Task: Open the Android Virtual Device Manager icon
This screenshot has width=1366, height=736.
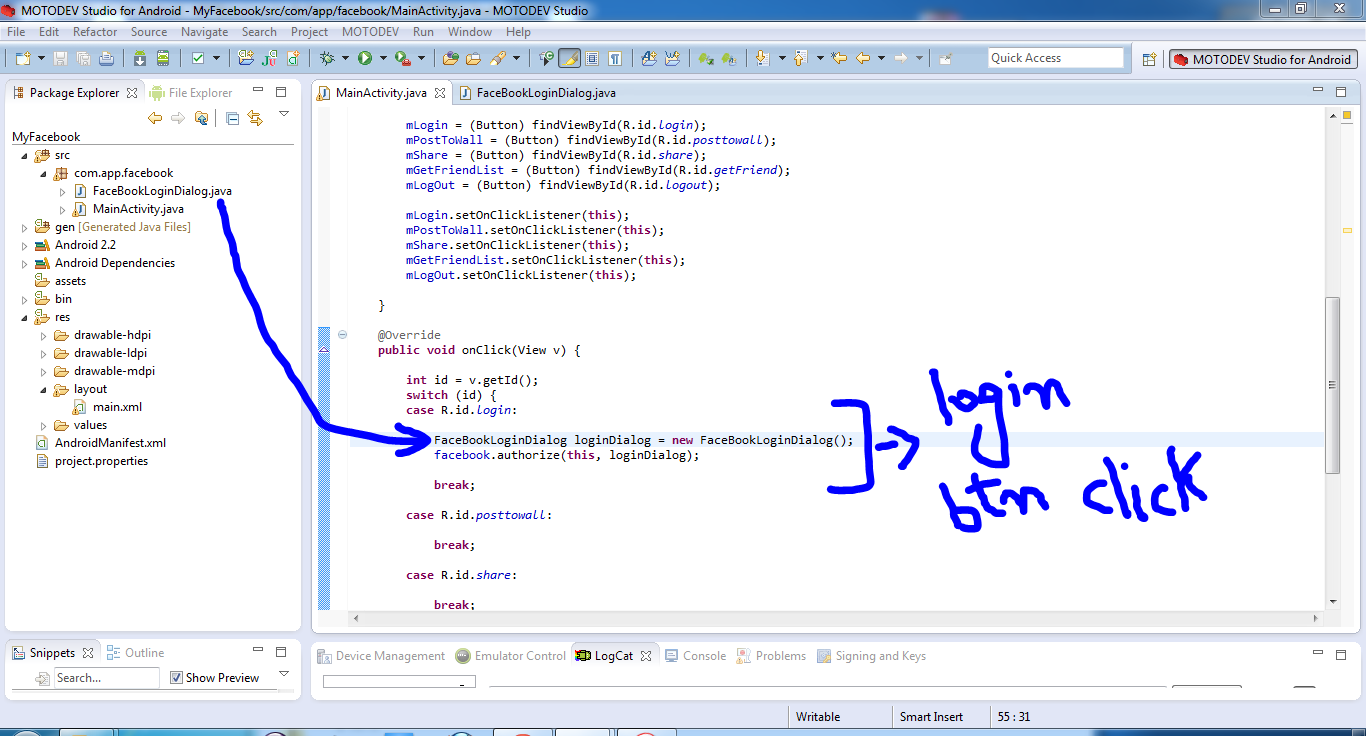Action: pyautogui.click(x=163, y=58)
